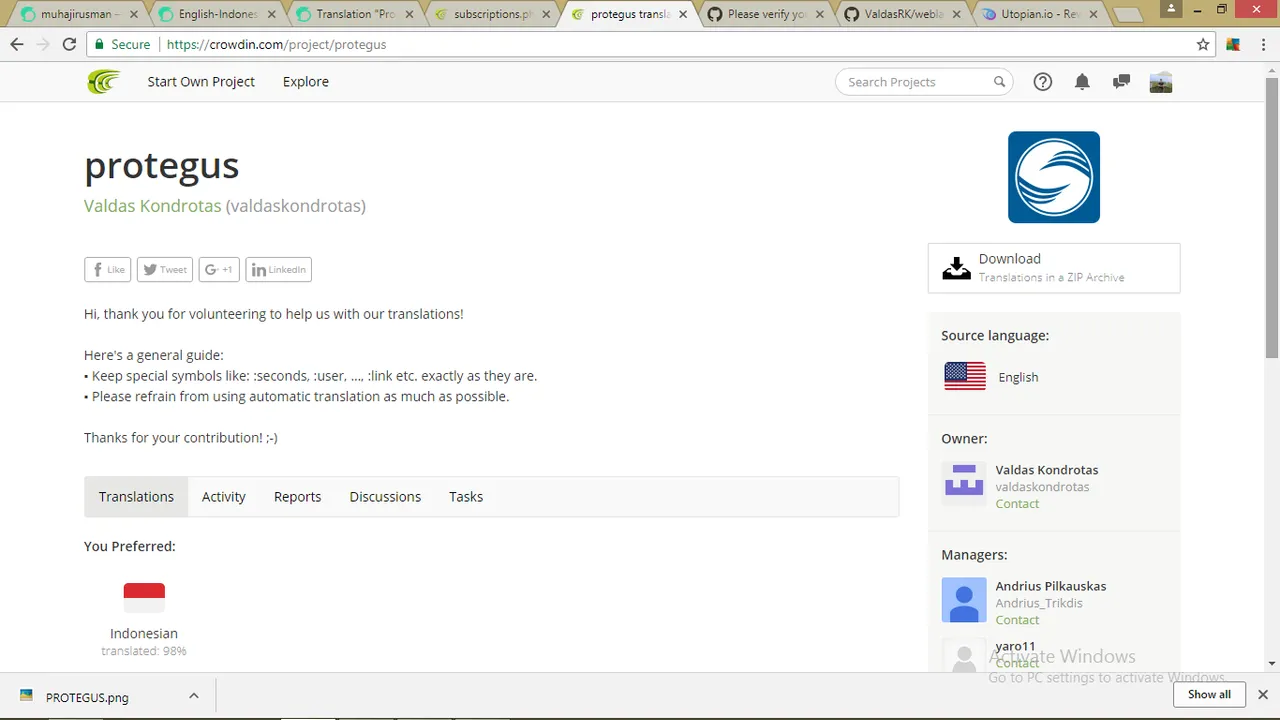This screenshot has width=1280, height=720.
Task: Open the help question mark icon
Action: (1043, 82)
